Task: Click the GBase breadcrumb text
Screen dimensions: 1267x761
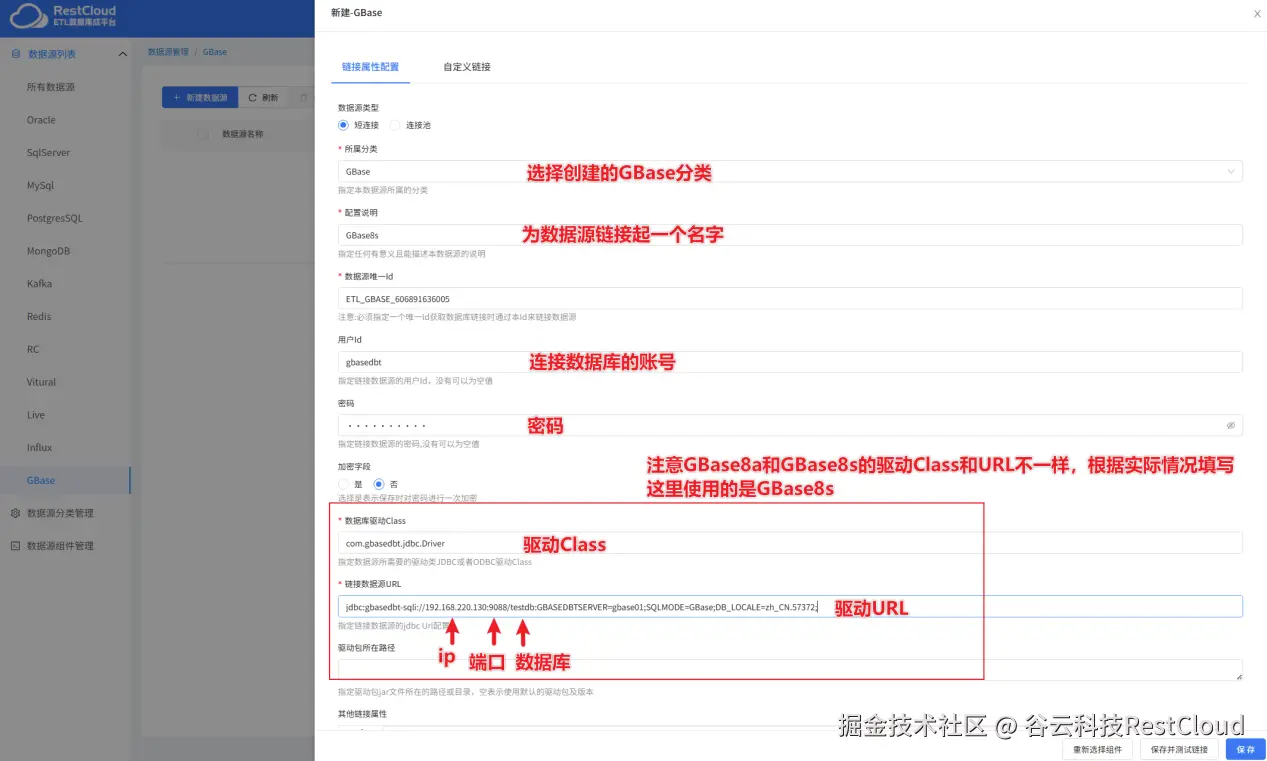Action: coord(214,52)
